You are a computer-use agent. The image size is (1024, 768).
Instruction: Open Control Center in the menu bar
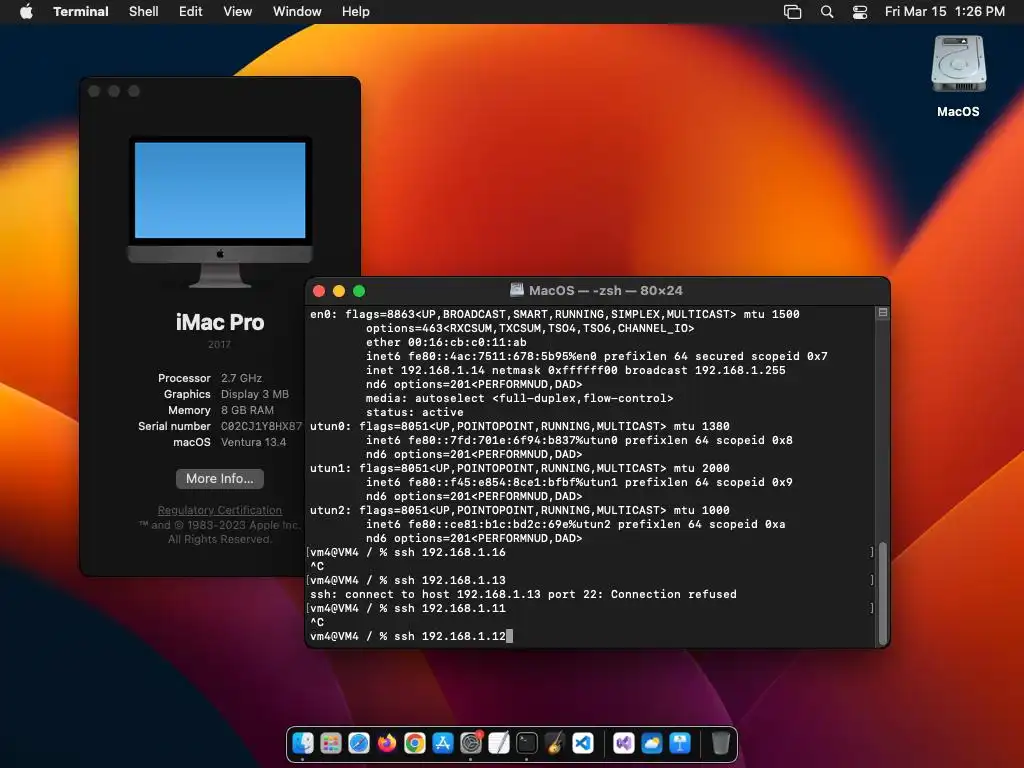coord(860,12)
